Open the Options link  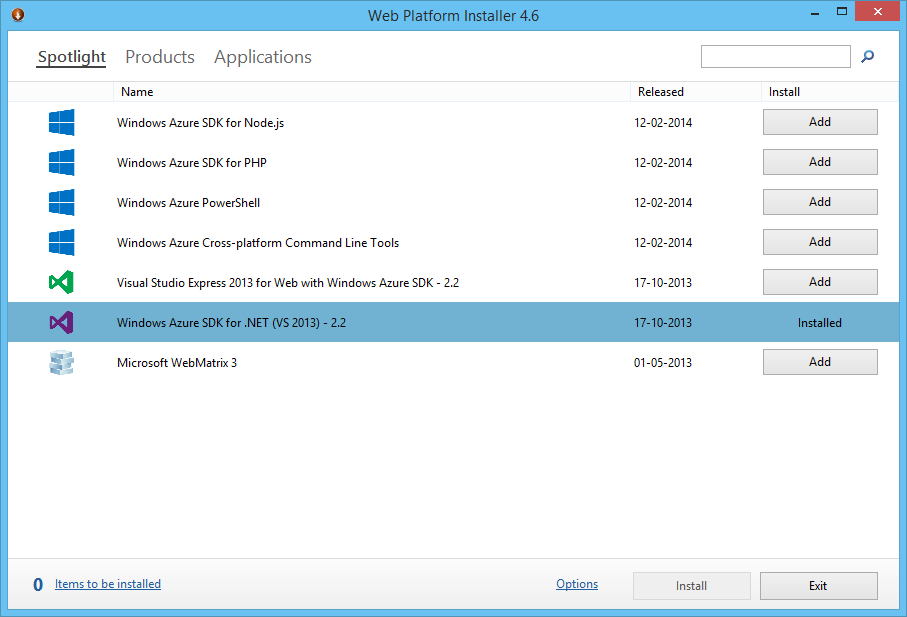point(577,584)
